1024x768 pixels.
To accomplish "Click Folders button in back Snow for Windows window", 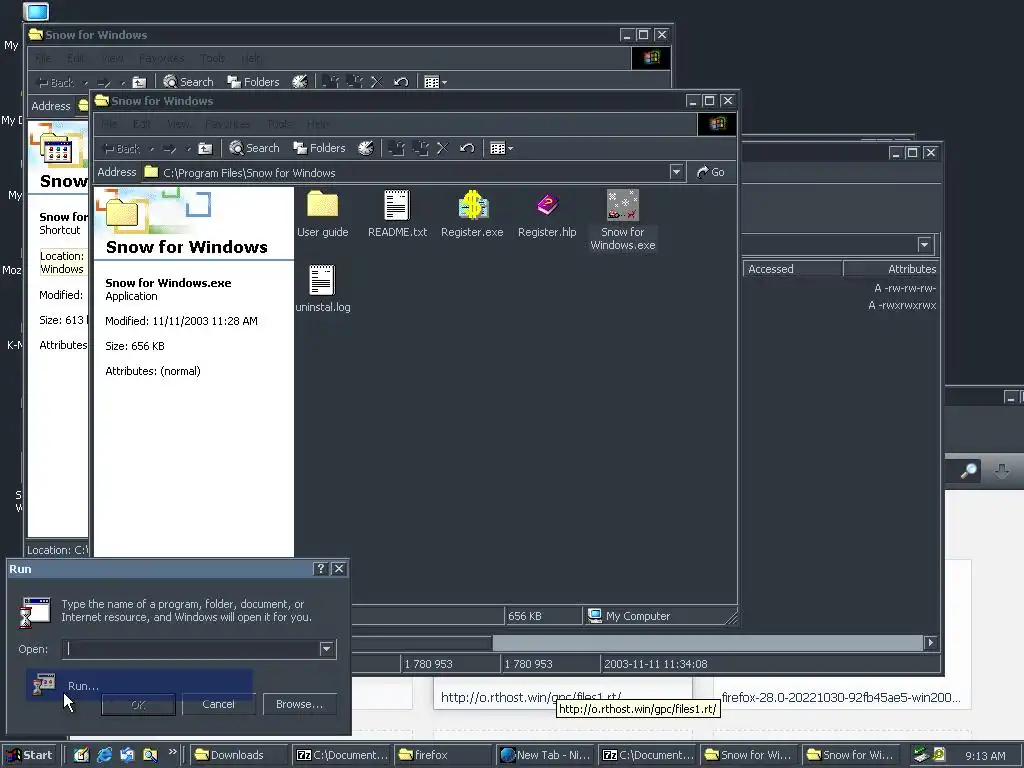I will coord(253,82).
